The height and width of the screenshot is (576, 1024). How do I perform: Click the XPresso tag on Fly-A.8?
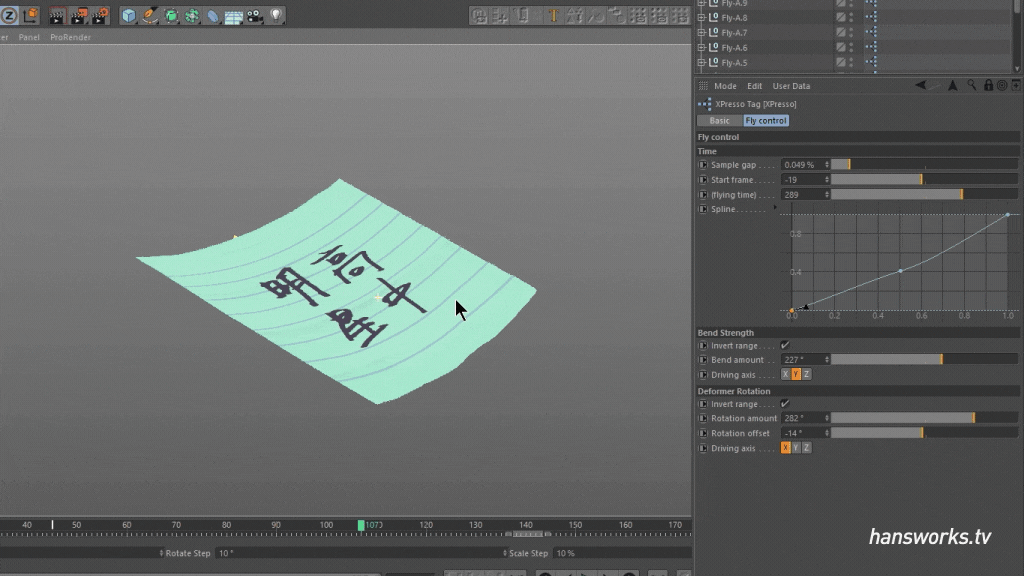pyautogui.click(x=871, y=18)
